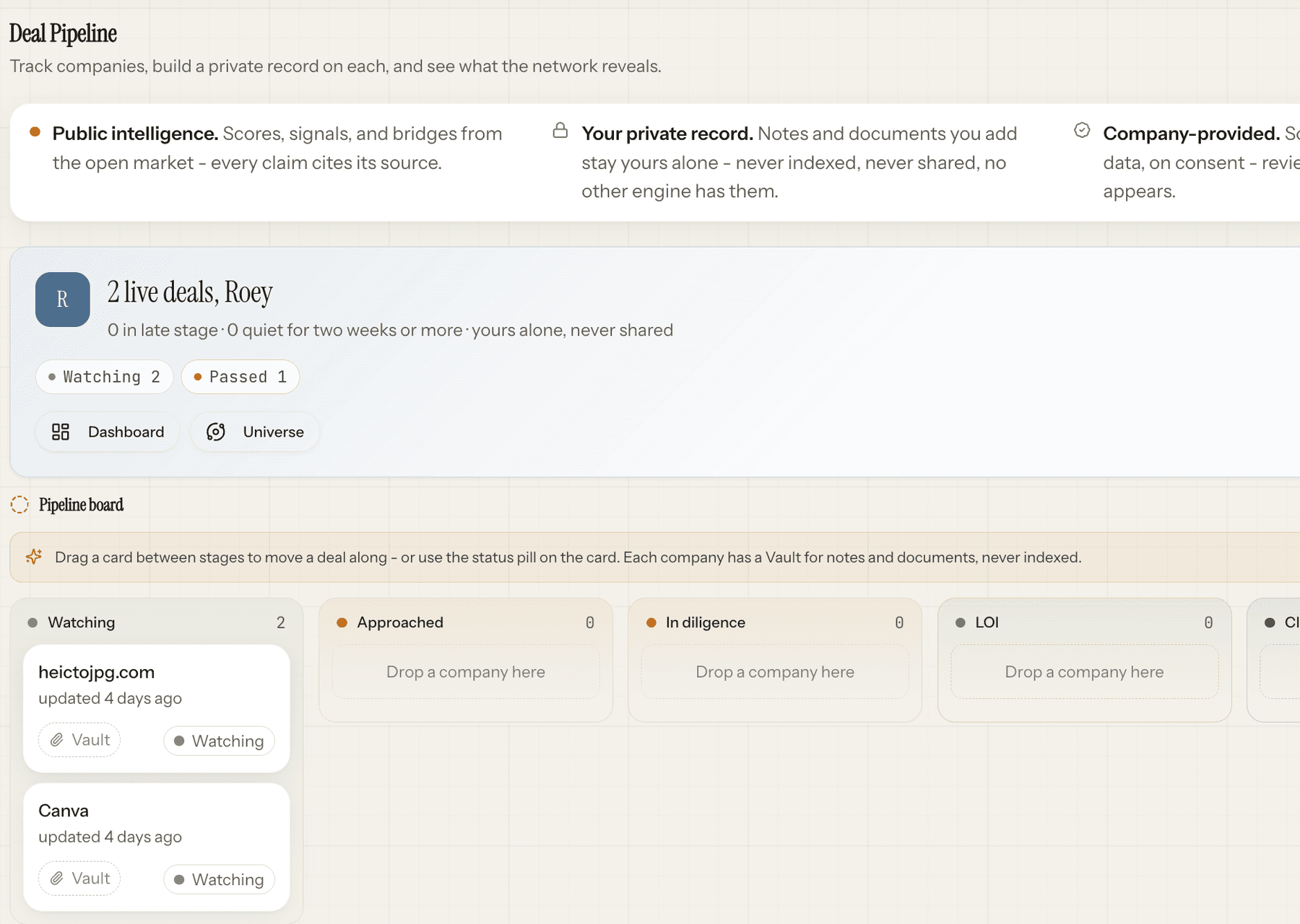The height and width of the screenshot is (924, 1300).
Task: Click the dashed circle Pipeline board icon
Action: click(x=19, y=505)
